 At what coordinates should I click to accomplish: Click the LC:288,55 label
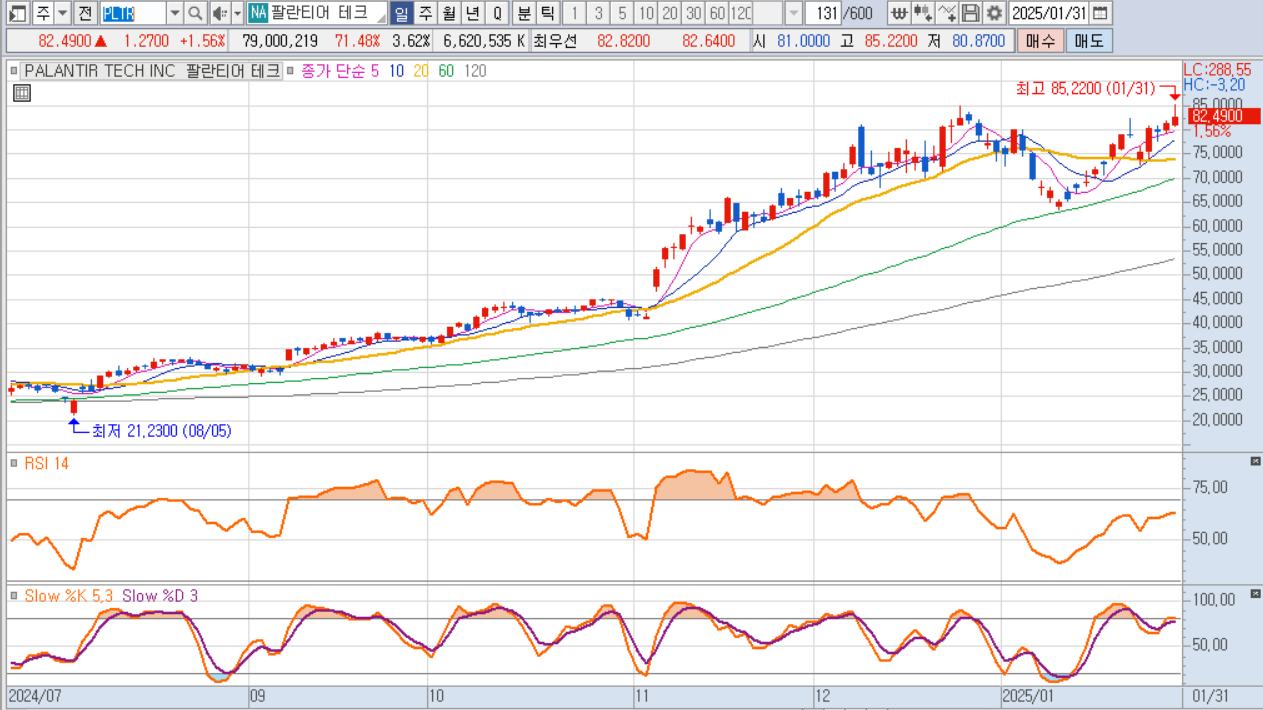[x=1217, y=70]
